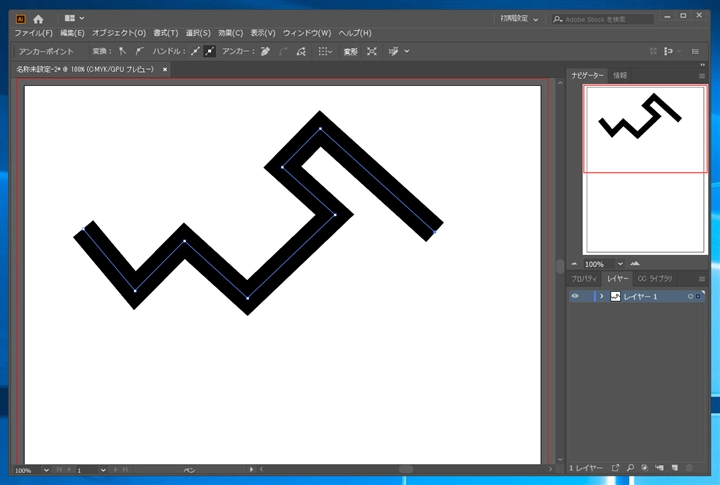The height and width of the screenshot is (485, 720).
Task: Click the create new layer icon
Action: coord(675,468)
